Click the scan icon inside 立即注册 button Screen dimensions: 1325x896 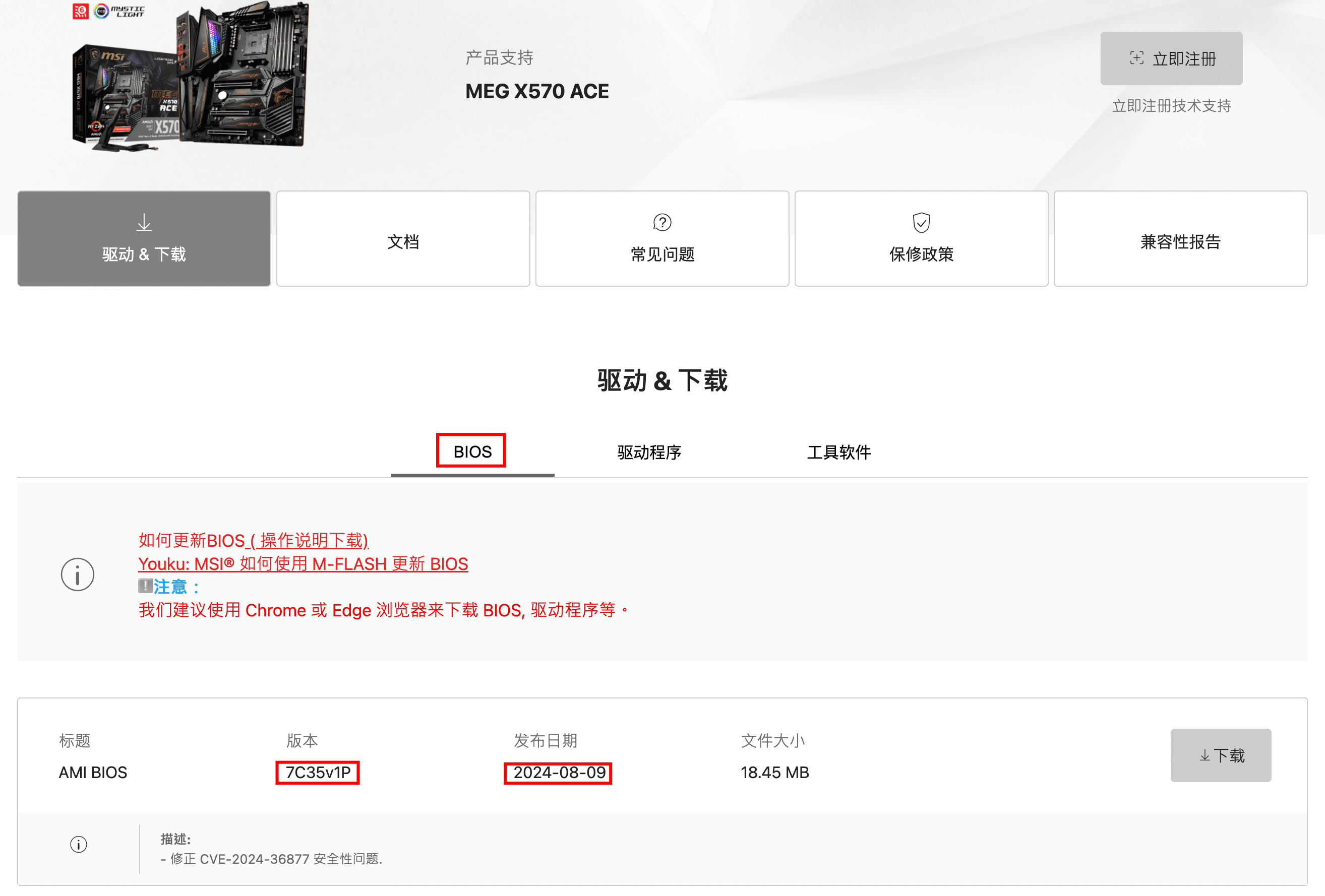(1136, 58)
